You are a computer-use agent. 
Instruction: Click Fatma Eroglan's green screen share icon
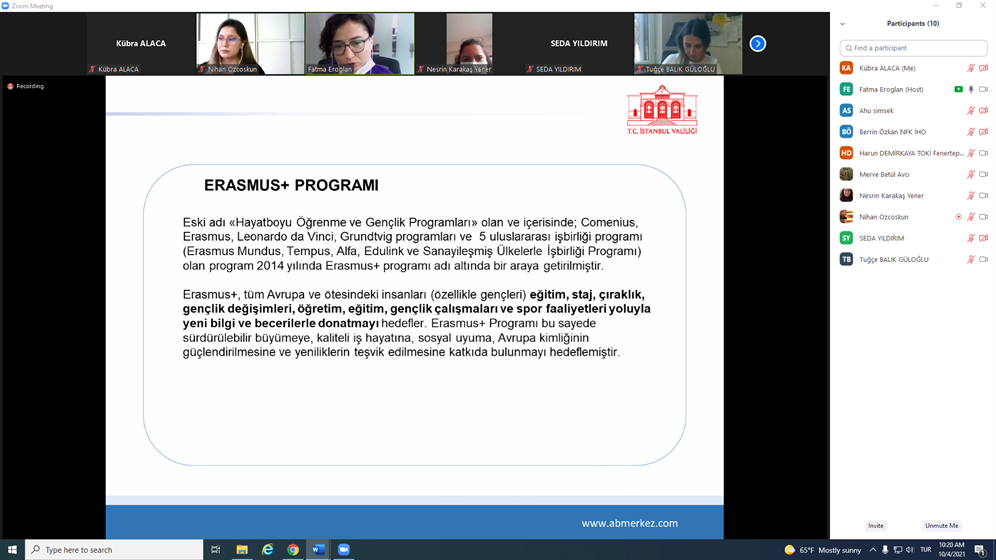click(958, 90)
